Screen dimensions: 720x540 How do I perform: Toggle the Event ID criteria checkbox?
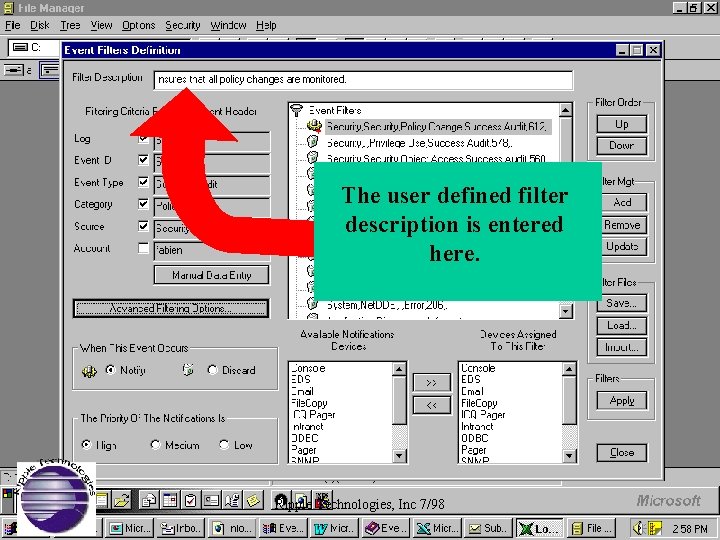pyautogui.click(x=143, y=160)
